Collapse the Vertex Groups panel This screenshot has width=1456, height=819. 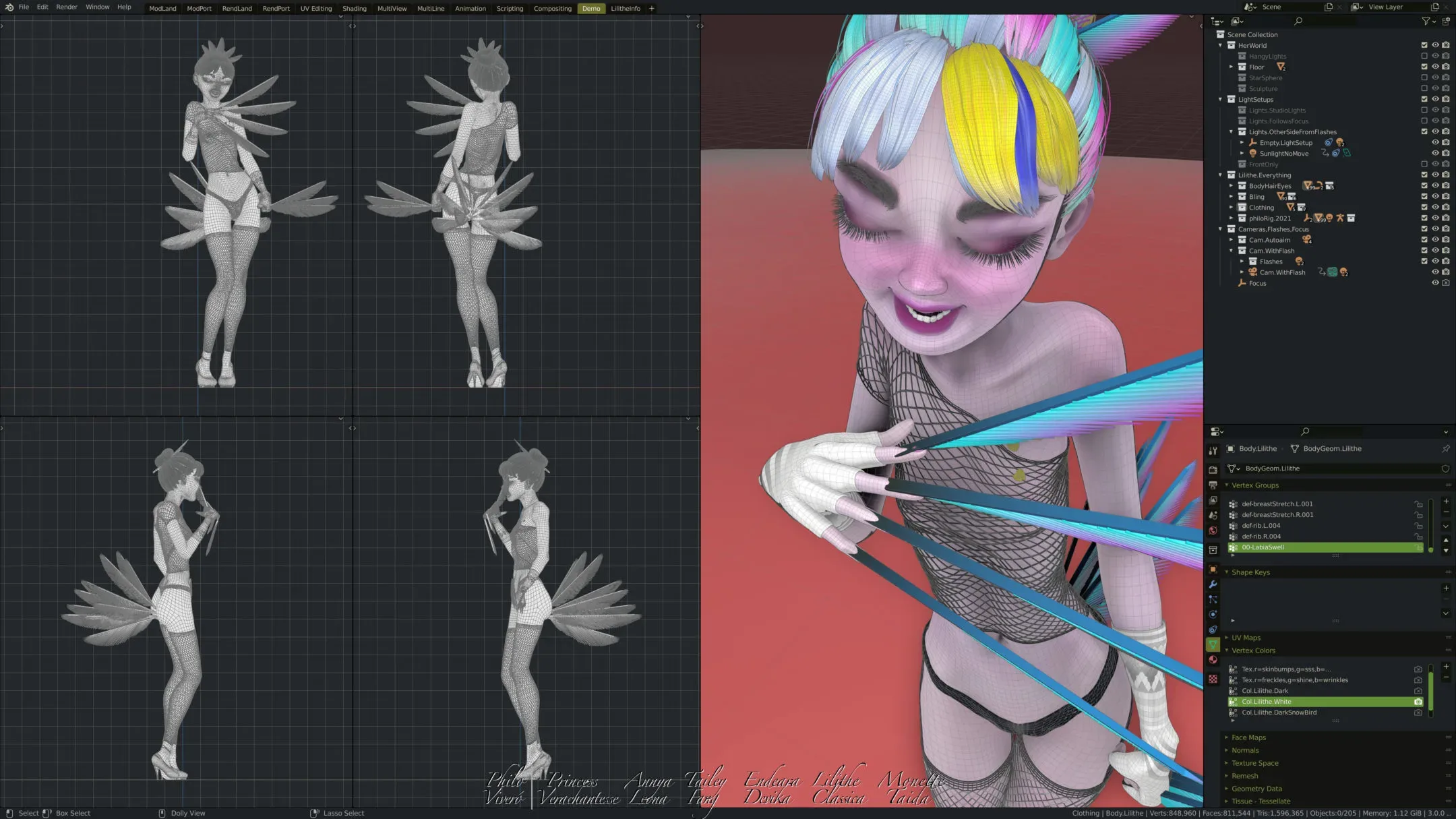(x=1255, y=485)
